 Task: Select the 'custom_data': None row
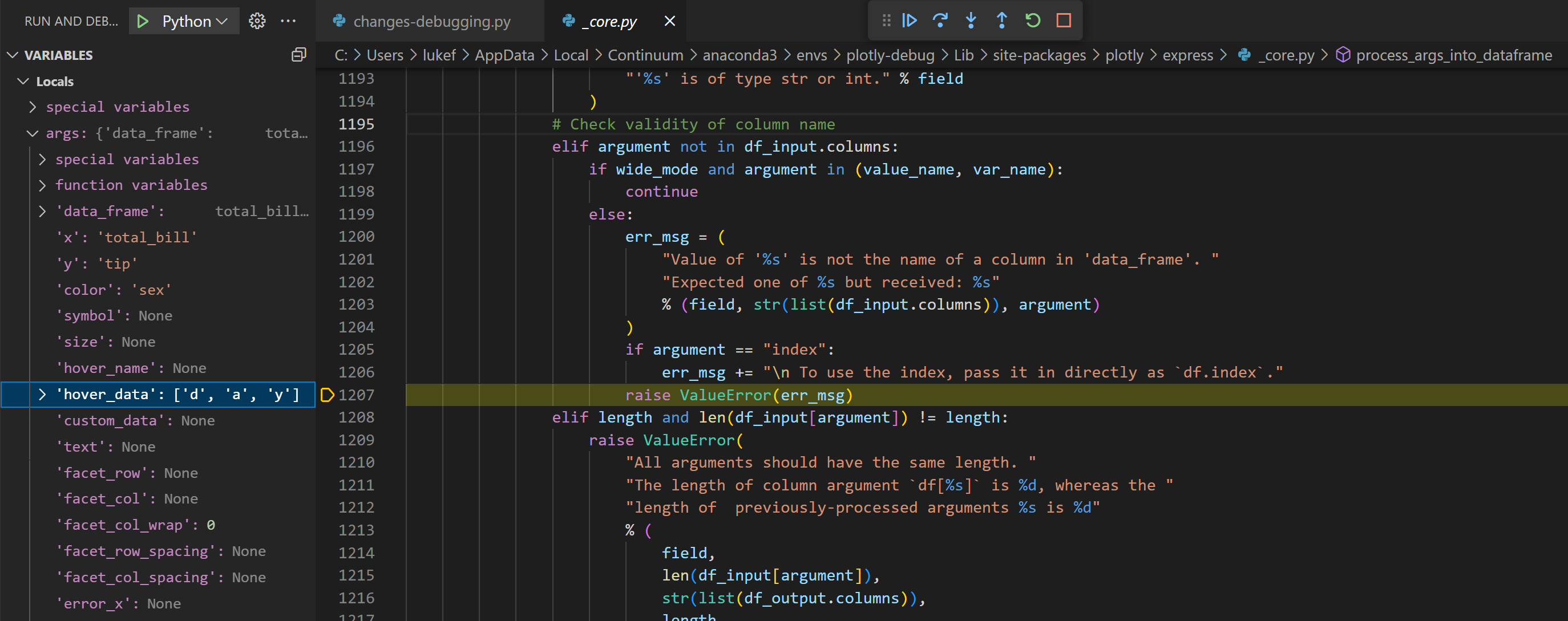click(158, 420)
